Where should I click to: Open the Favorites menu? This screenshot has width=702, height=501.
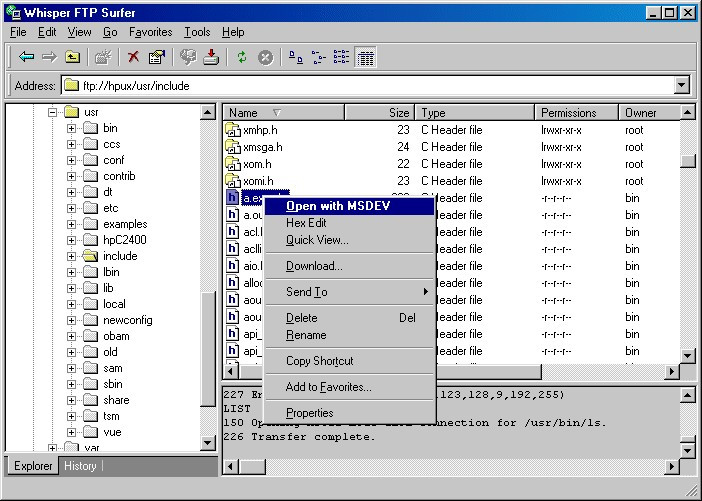point(150,32)
